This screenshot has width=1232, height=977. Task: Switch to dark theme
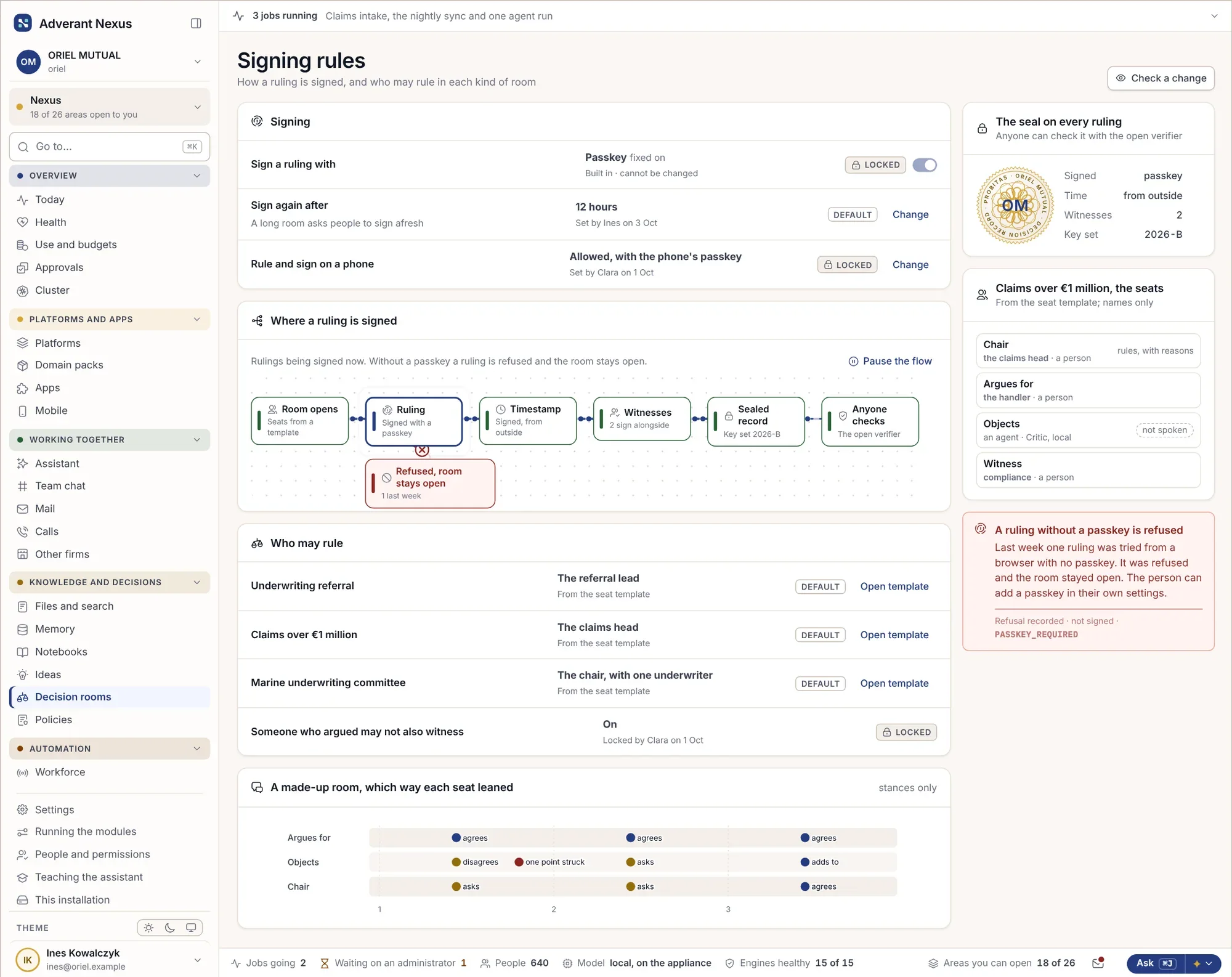point(170,928)
